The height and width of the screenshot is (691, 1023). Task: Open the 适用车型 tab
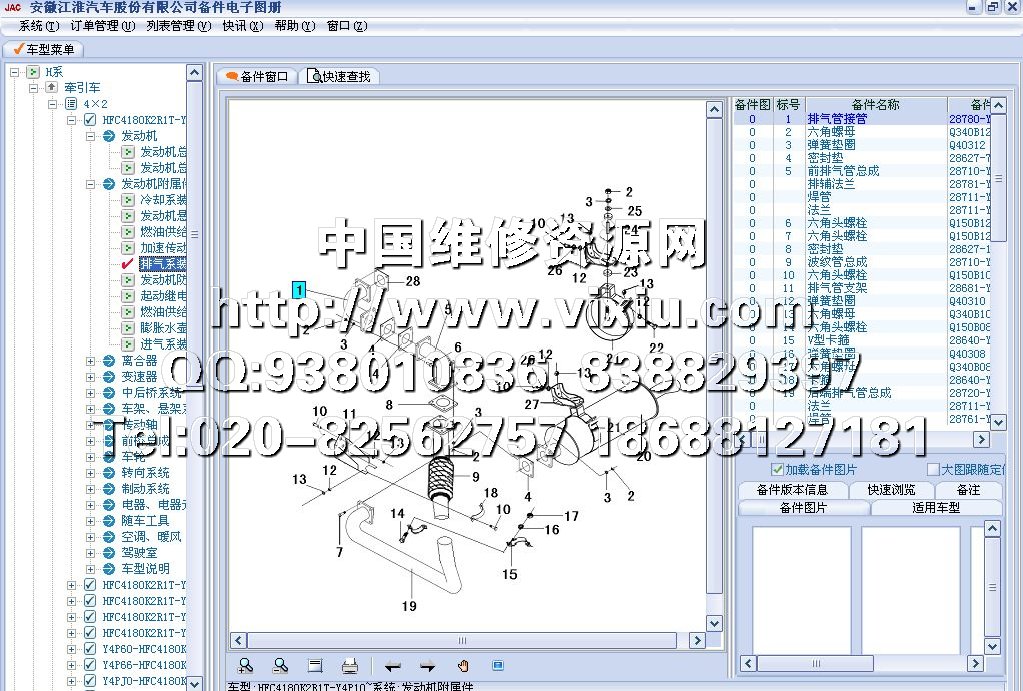(x=936, y=507)
